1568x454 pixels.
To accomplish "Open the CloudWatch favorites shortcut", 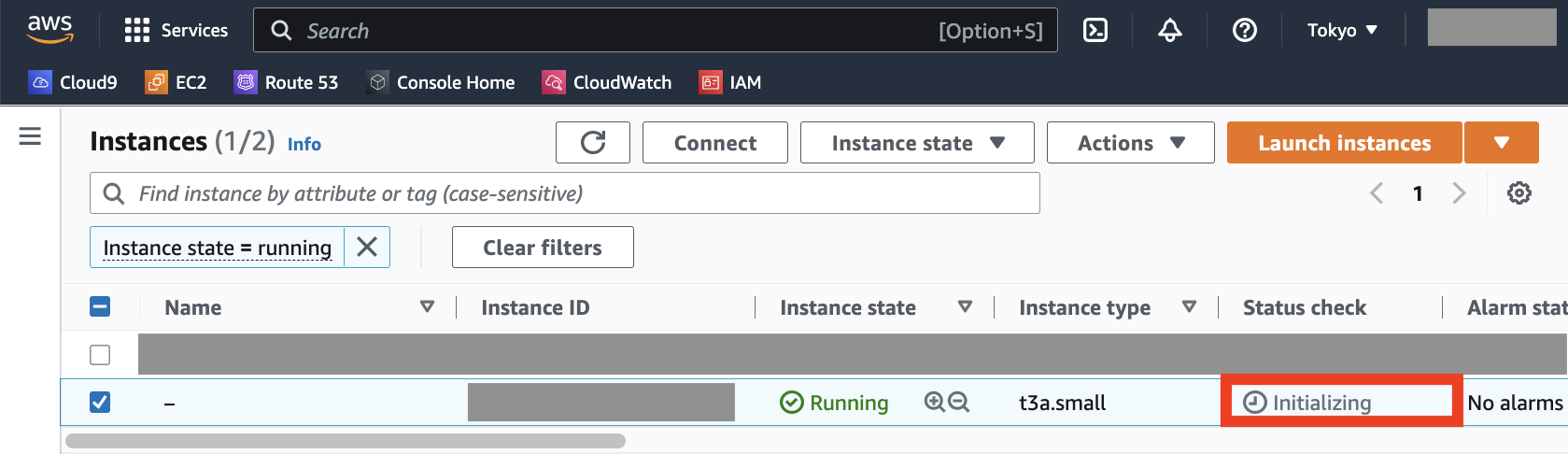I will click(x=607, y=82).
